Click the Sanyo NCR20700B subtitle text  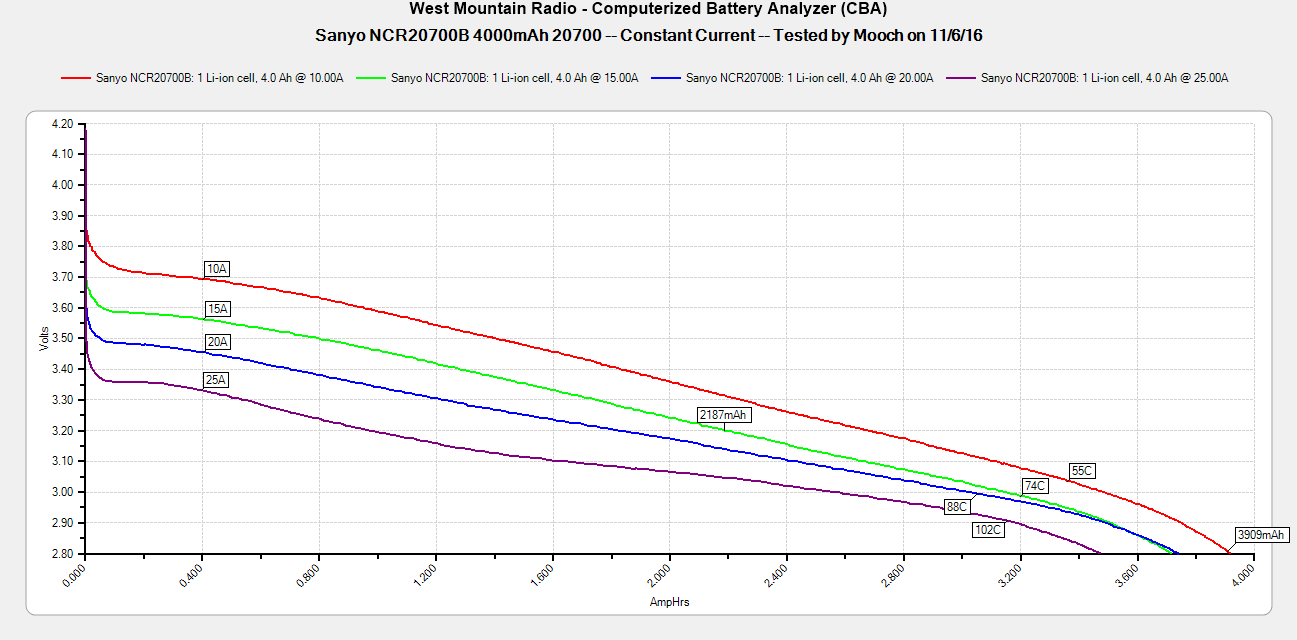point(648,35)
